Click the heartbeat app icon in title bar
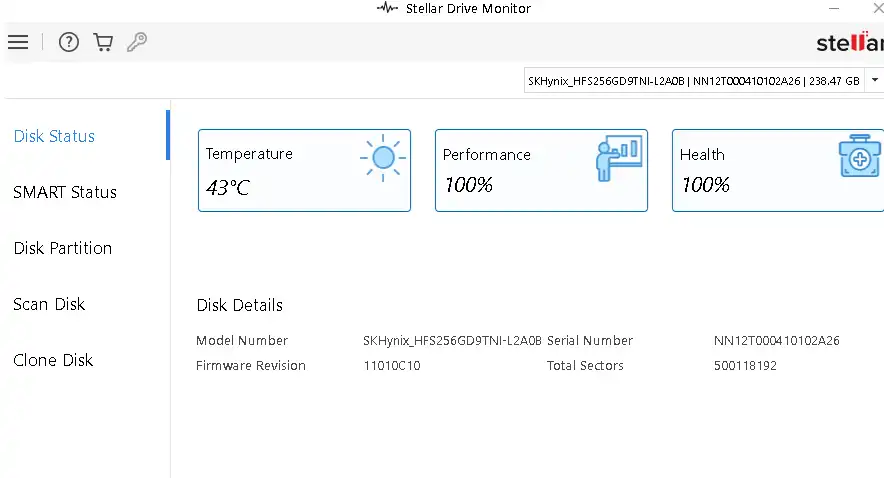 386,8
